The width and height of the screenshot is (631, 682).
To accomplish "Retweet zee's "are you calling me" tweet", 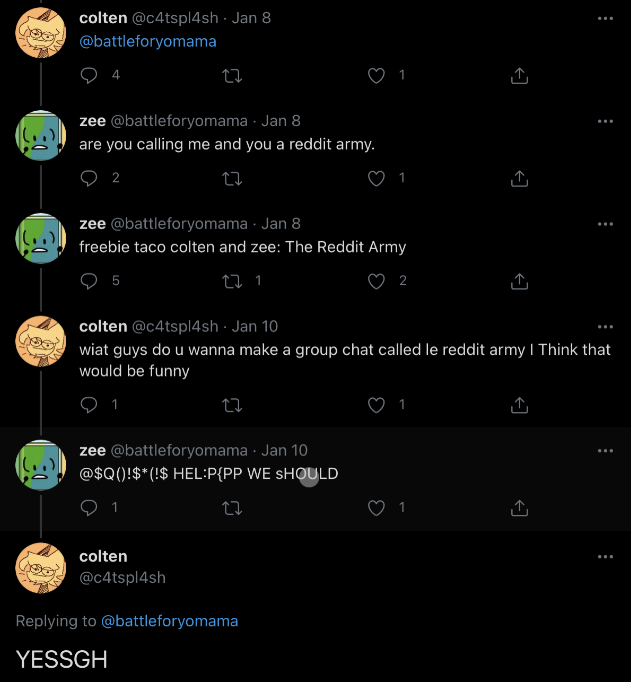I will [x=232, y=178].
